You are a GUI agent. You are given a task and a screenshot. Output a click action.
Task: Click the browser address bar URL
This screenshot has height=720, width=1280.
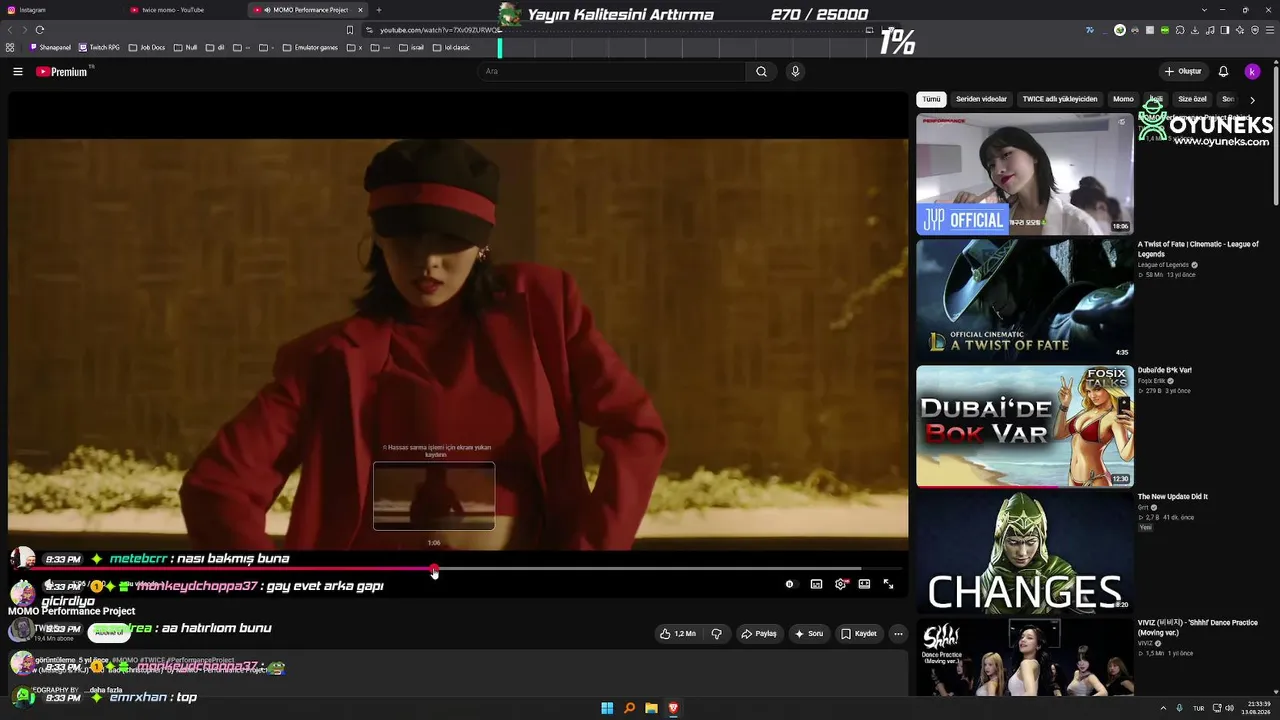[440, 30]
